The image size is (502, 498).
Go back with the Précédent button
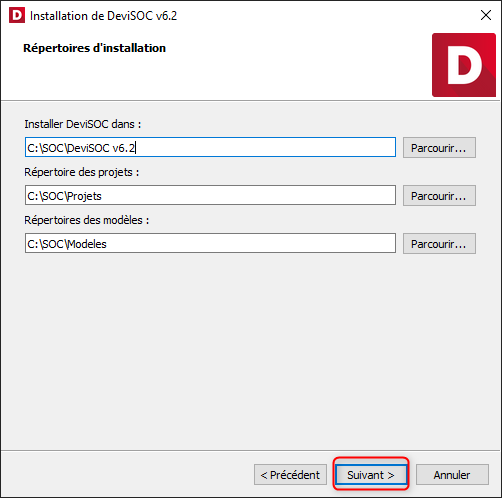(290, 475)
